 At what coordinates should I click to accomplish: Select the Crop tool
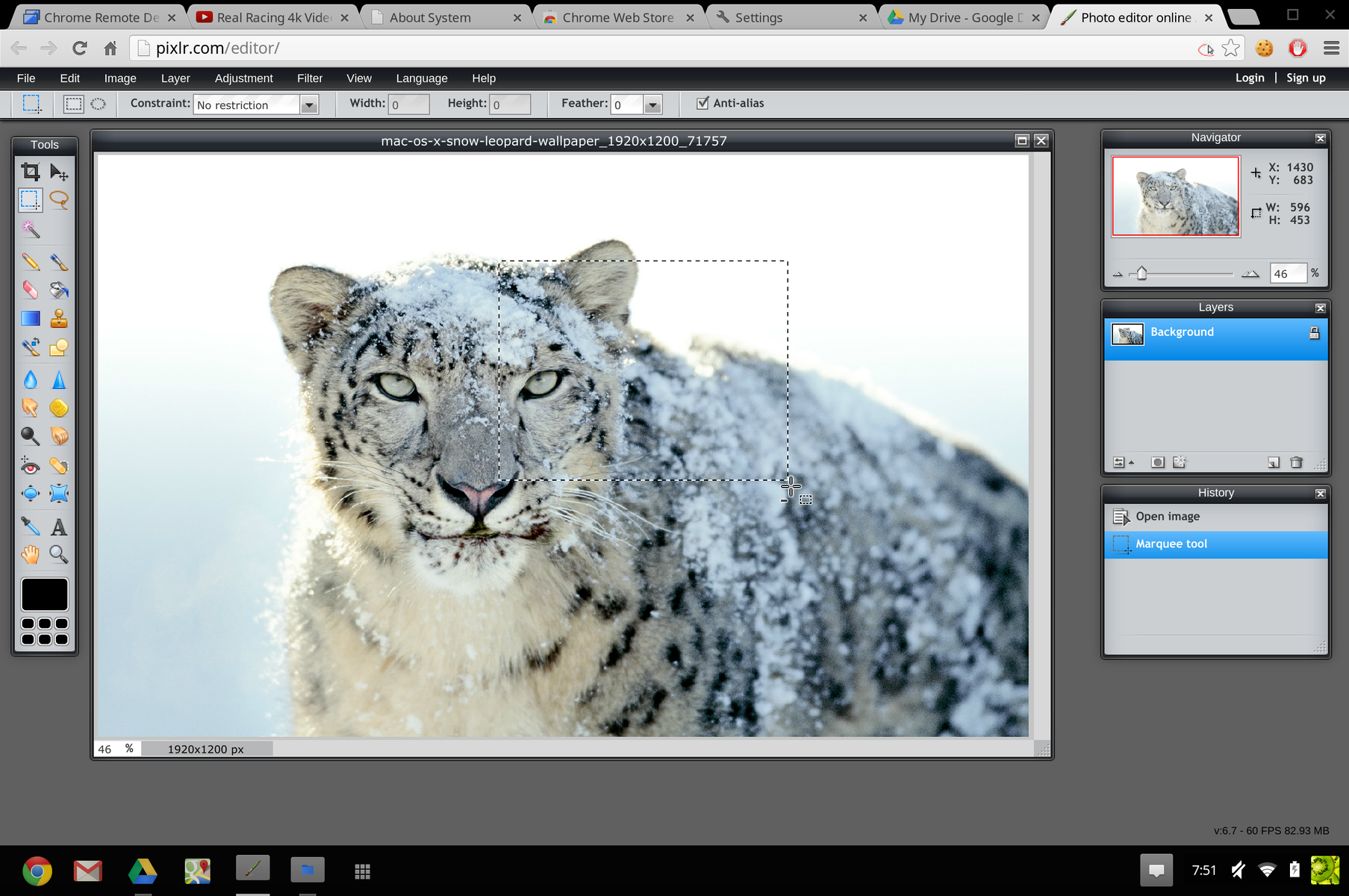pyautogui.click(x=30, y=172)
